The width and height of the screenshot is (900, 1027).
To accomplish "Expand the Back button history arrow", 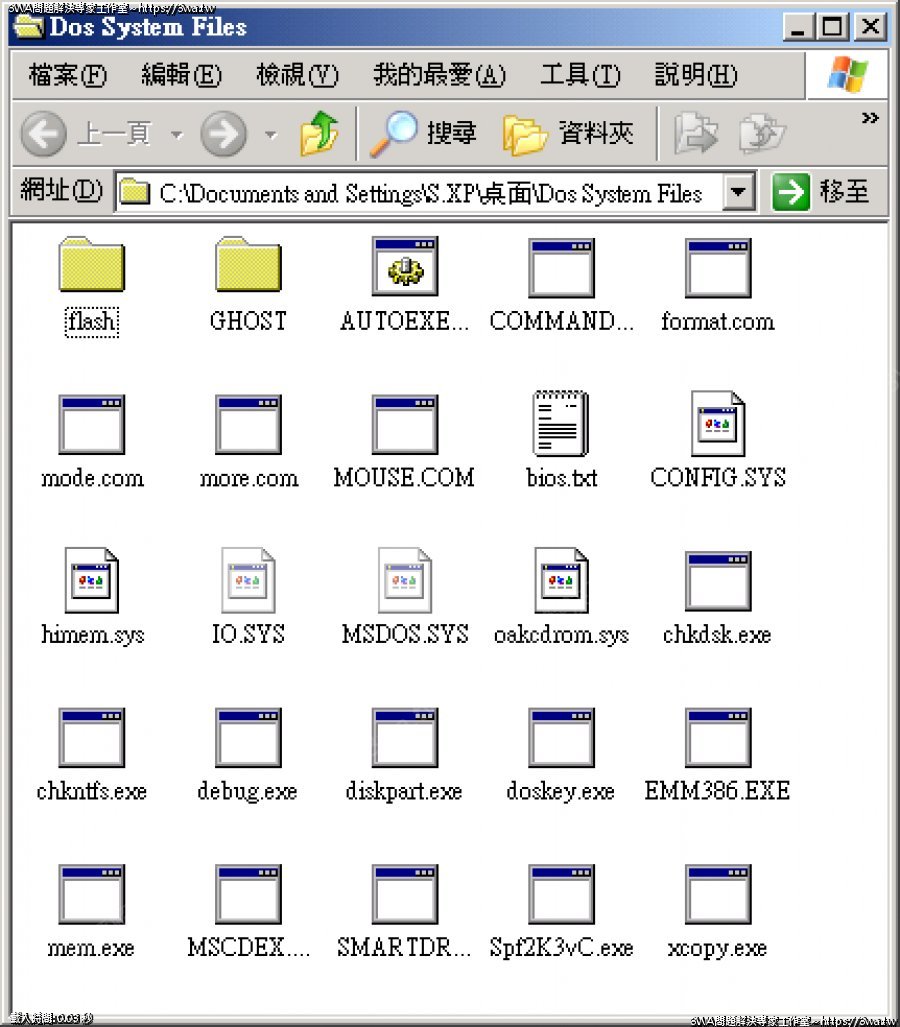I will 176,134.
